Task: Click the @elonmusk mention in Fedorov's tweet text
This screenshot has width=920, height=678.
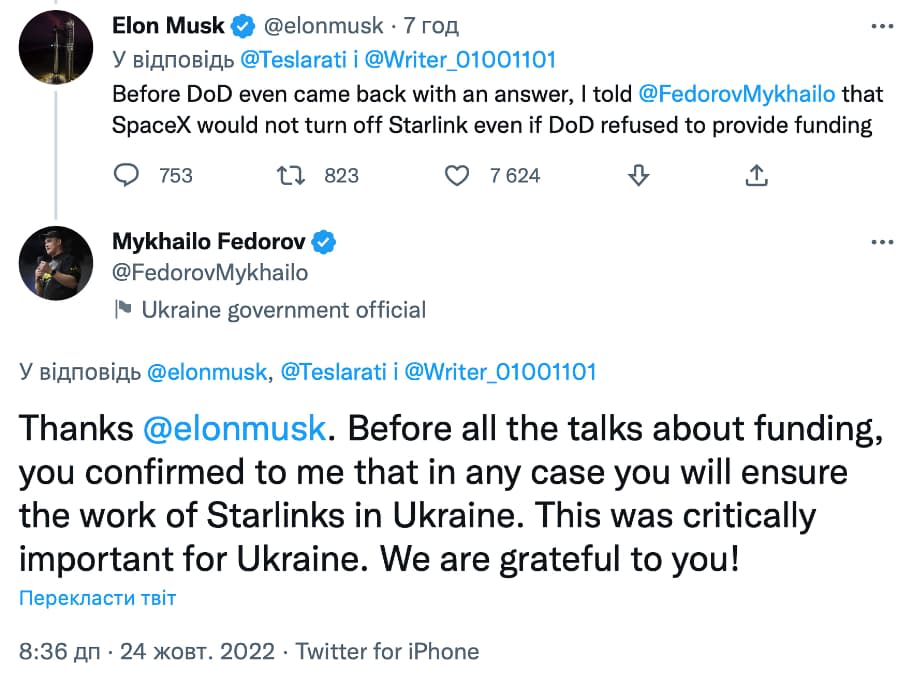Action: pos(235,428)
